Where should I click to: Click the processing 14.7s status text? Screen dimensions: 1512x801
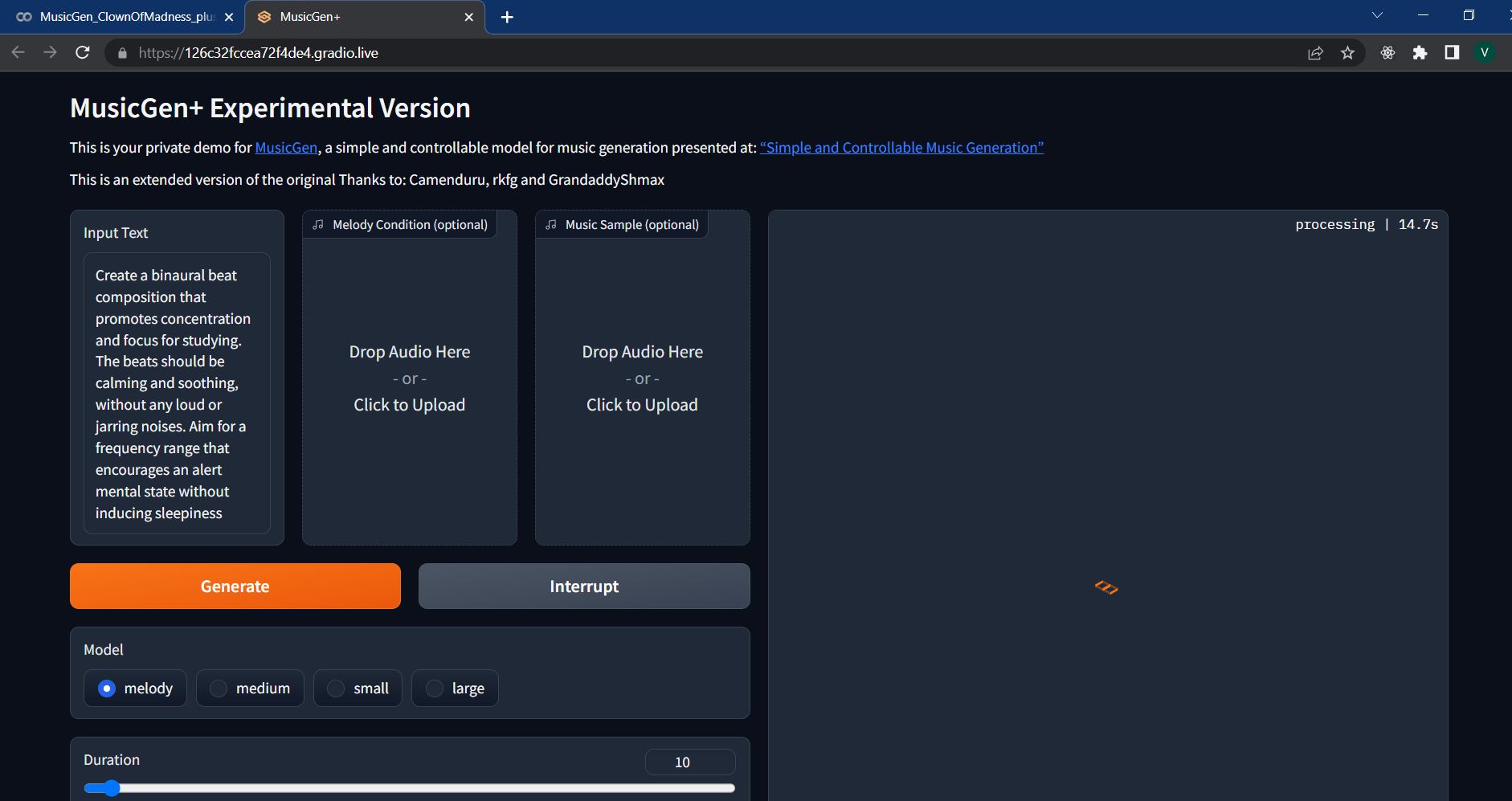point(1367,225)
